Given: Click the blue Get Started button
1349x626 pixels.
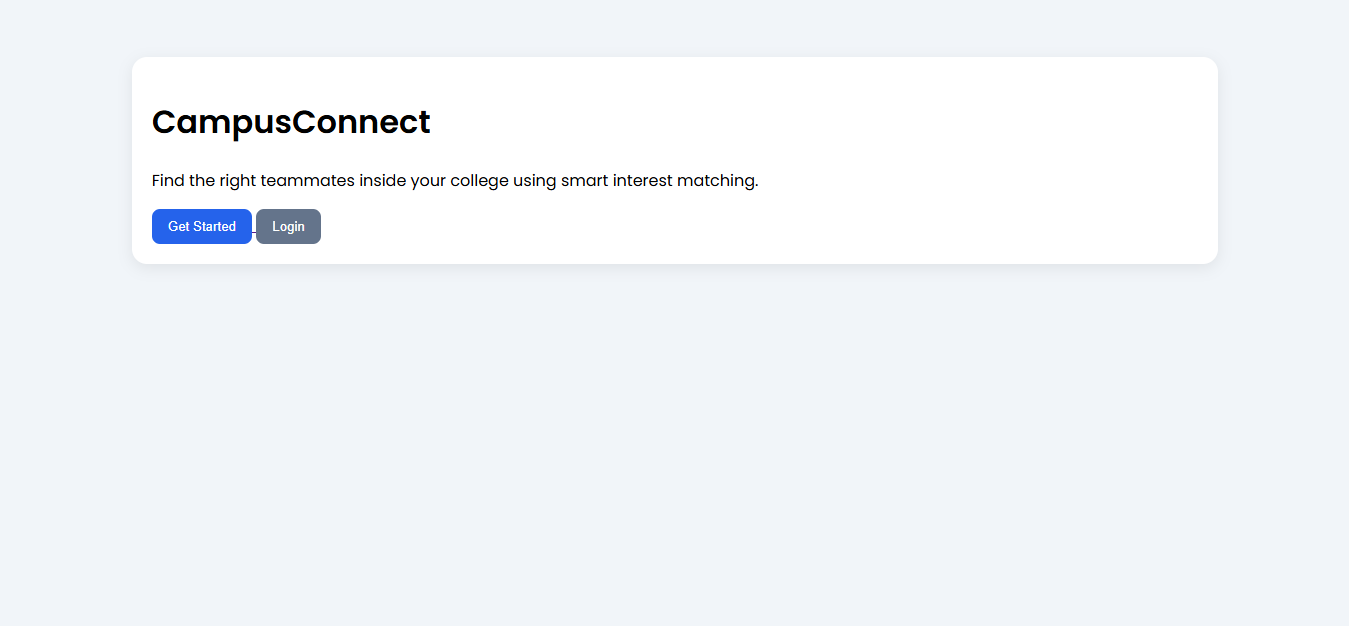Looking at the screenshot, I should point(202,226).
